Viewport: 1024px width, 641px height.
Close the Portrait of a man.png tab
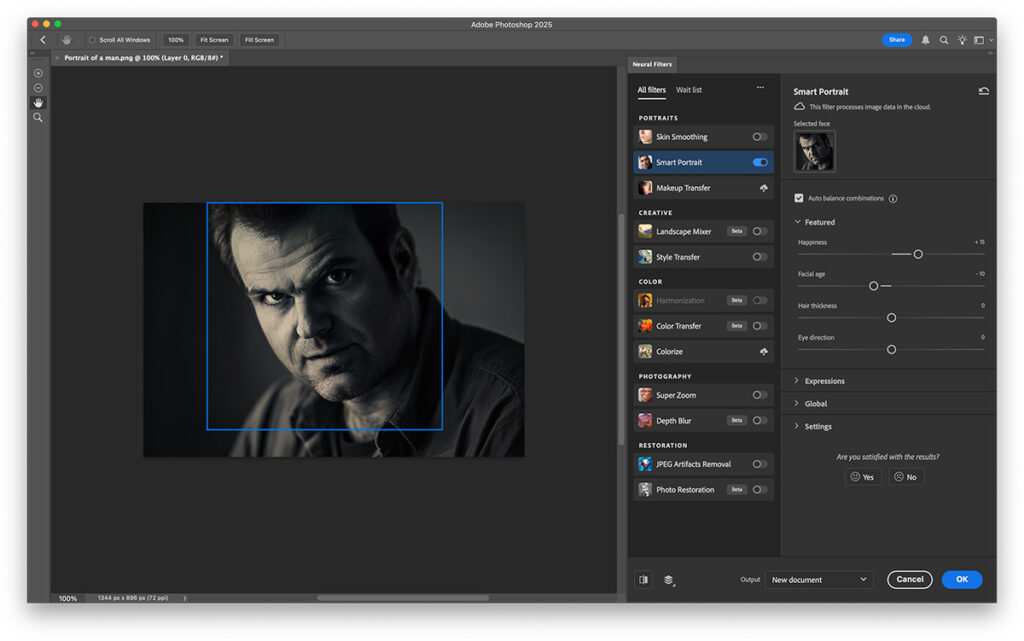[x=57, y=58]
